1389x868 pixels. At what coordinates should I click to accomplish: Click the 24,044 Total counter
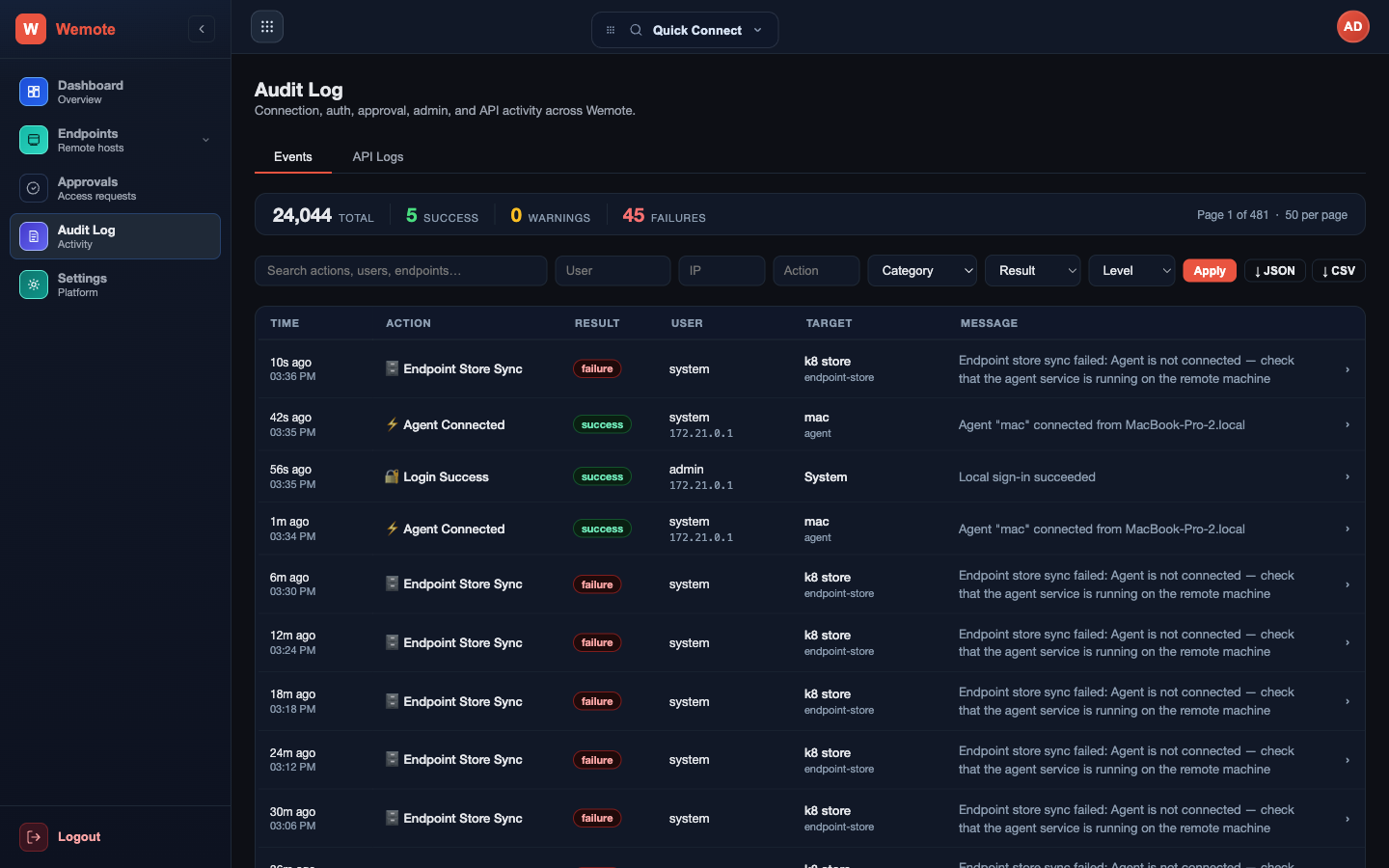coord(323,215)
